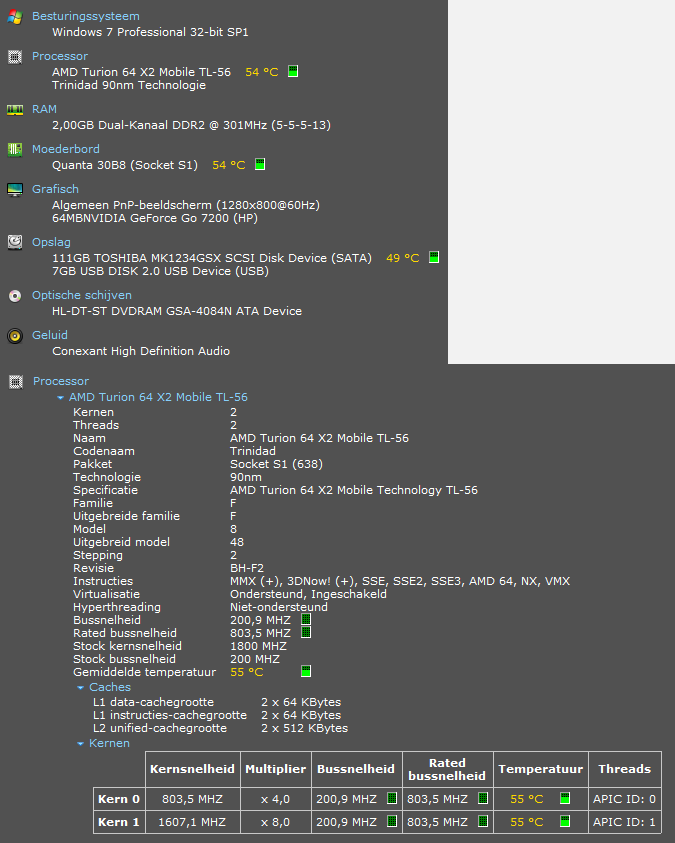Click the graph icon next to Bussnelheid 200,9 MHZ
The image size is (675, 843).
[x=306, y=619]
